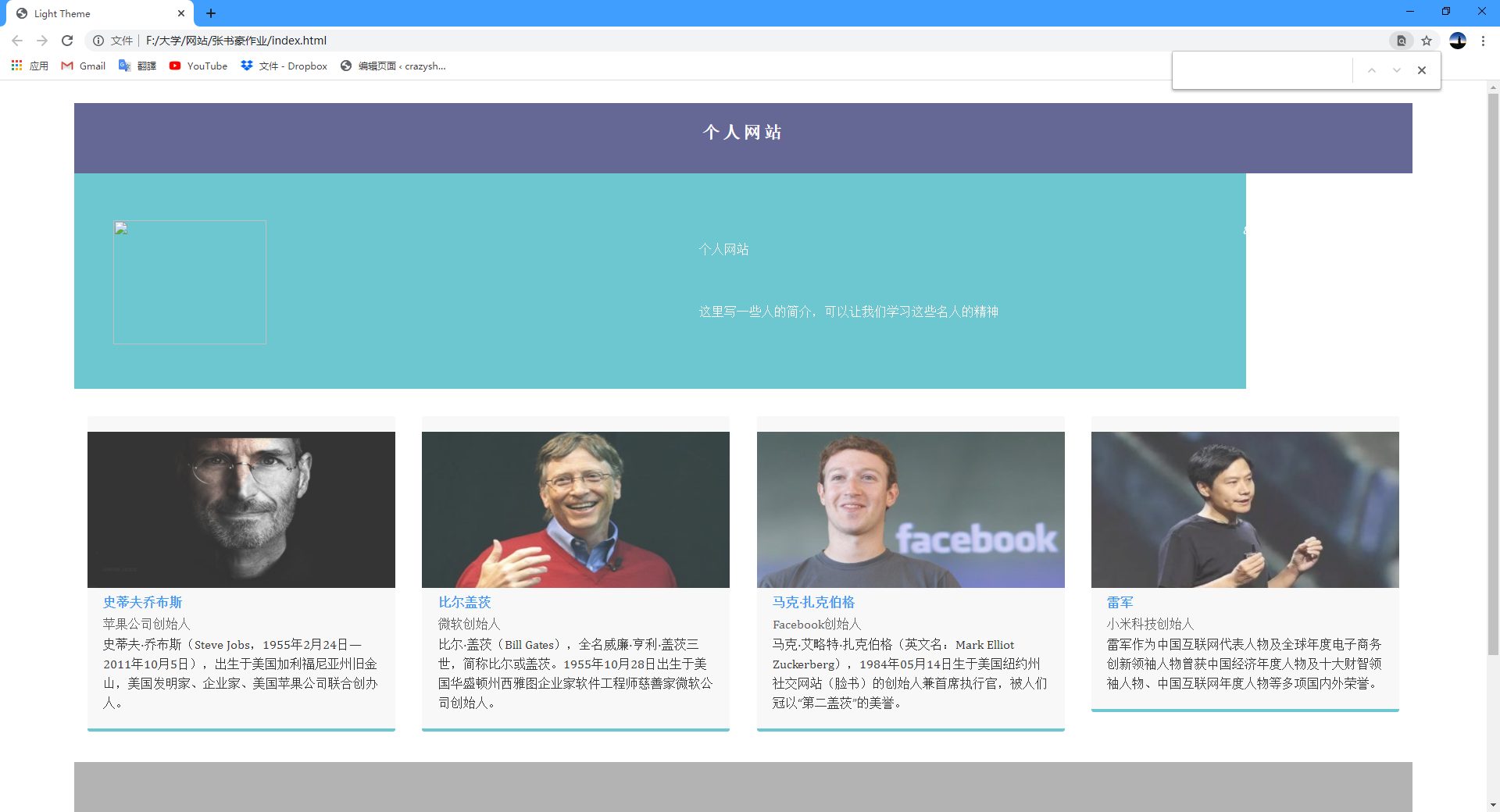Open a new tab with the plus button
The height and width of the screenshot is (812, 1500).
211,13
